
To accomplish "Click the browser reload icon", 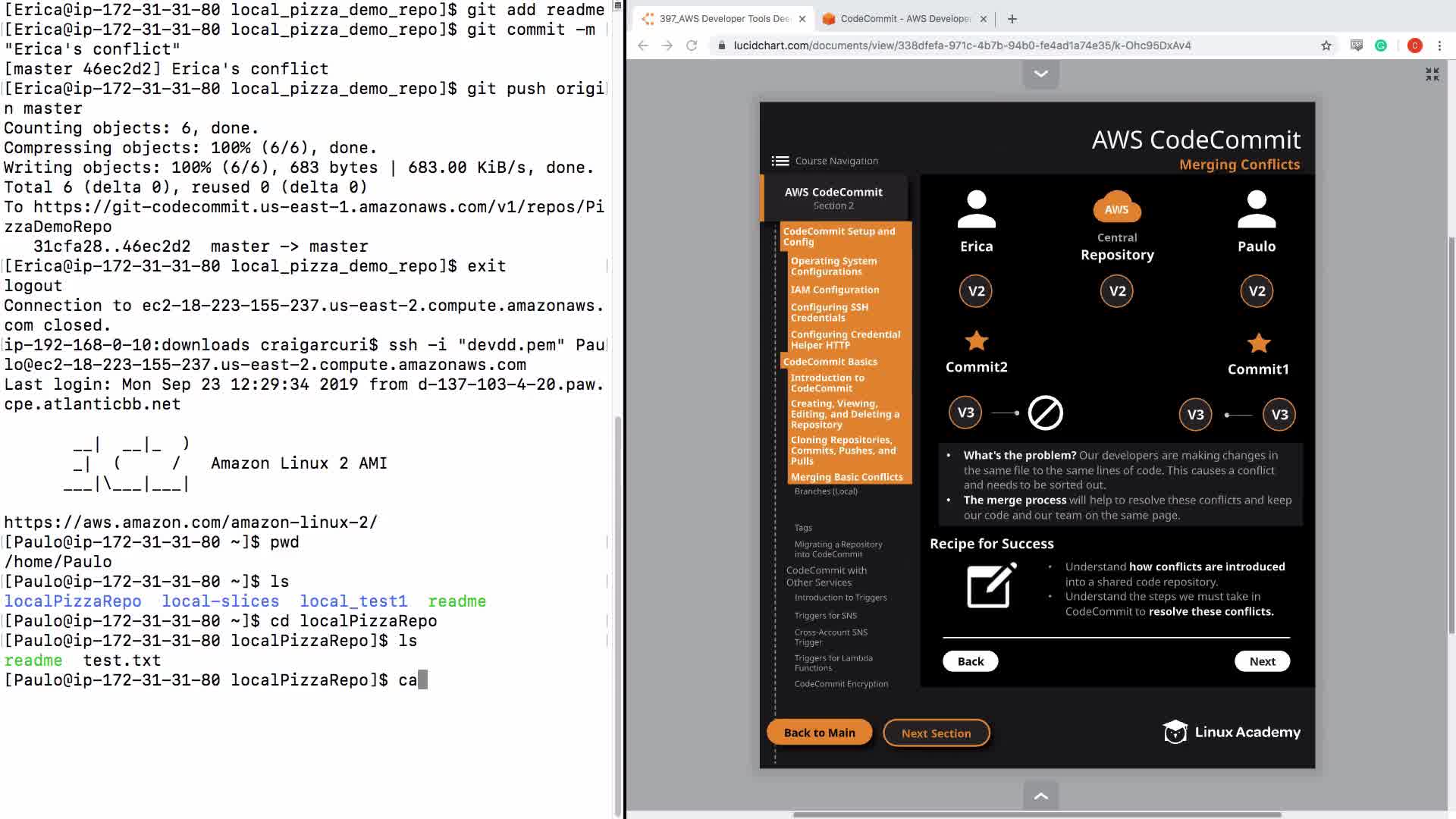I will click(692, 45).
